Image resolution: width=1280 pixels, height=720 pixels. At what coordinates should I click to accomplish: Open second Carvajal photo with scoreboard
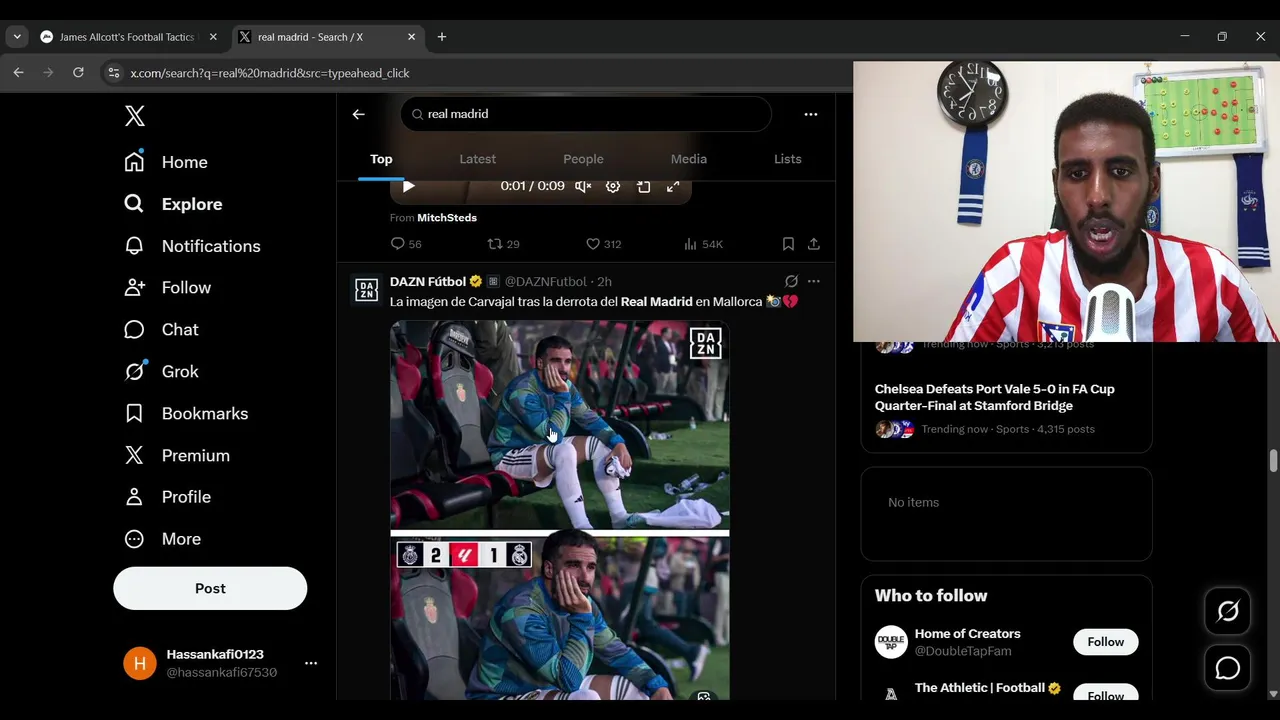point(560,616)
